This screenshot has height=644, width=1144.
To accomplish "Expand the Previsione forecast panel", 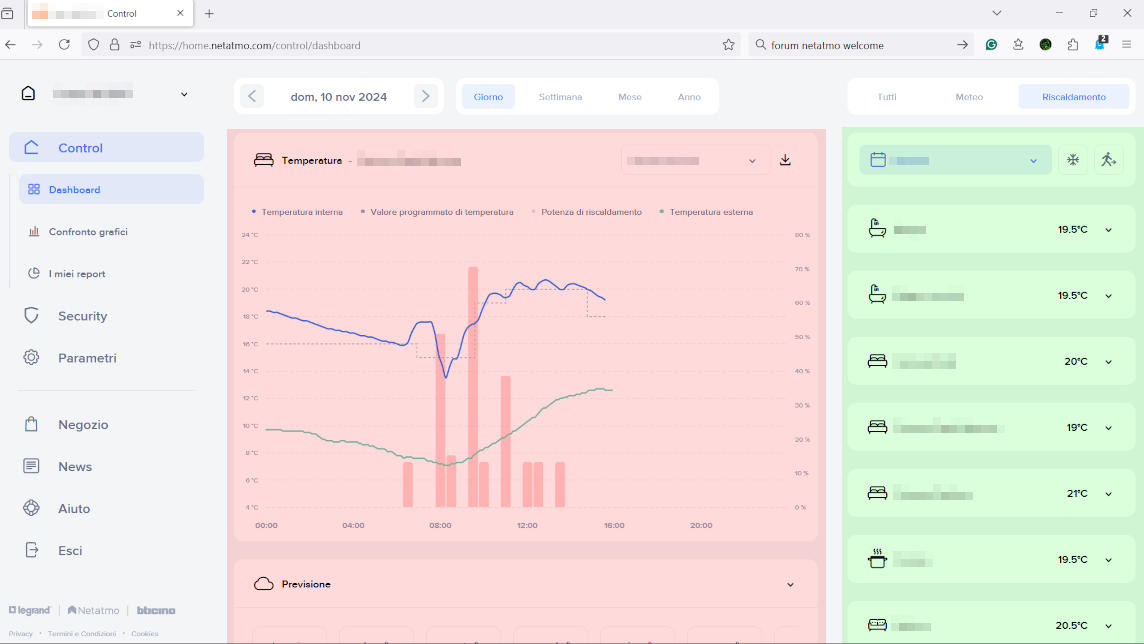I will pyautogui.click(x=790, y=584).
